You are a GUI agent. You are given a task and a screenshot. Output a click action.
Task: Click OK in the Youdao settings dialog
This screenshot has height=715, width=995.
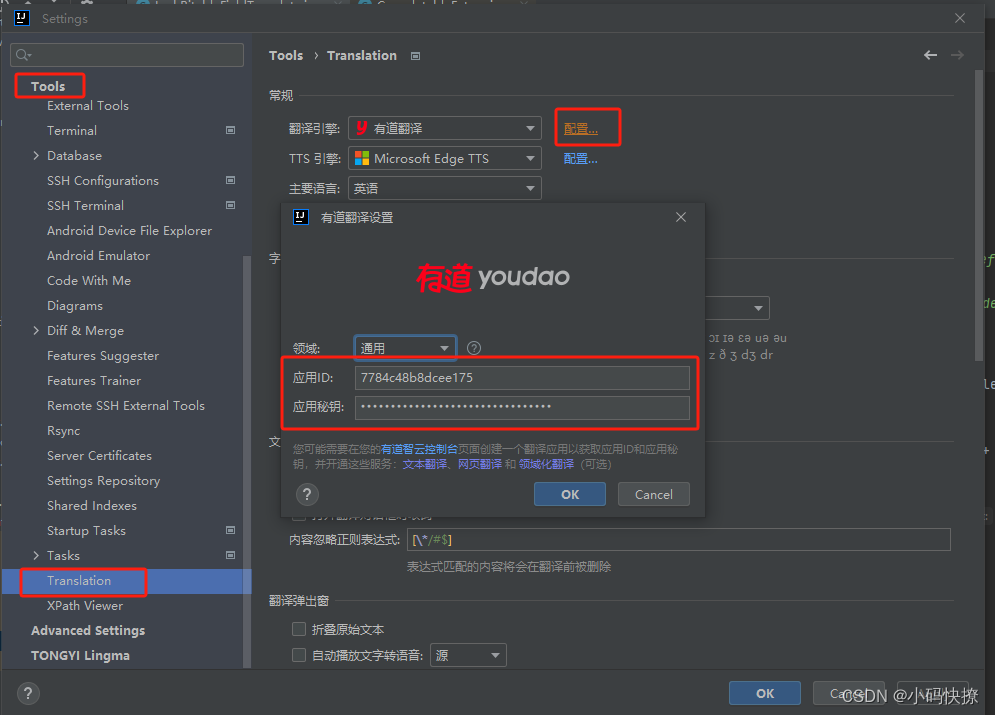[x=570, y=494]
